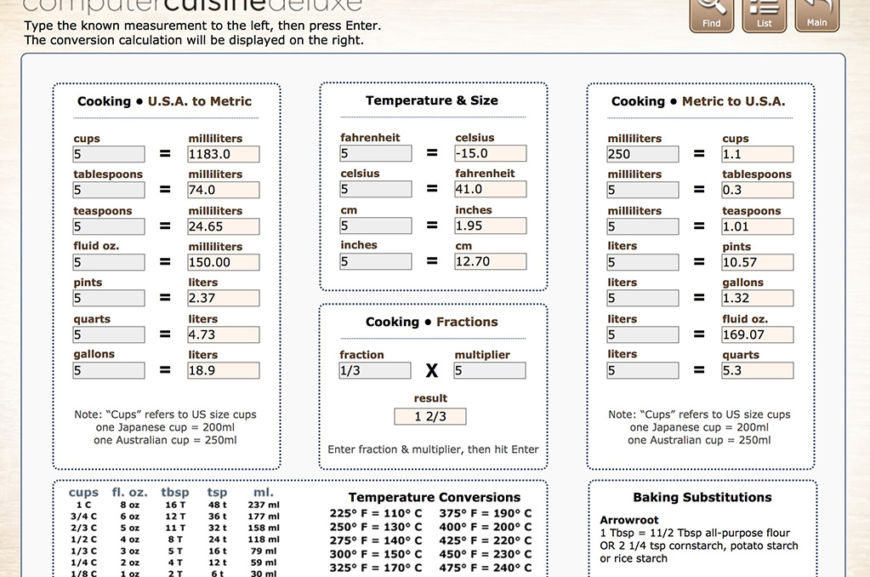870x577 pixels.
Task: Click the '16 T' tablespoon cell
Action: pyautogui.click(x=175, y=505)
